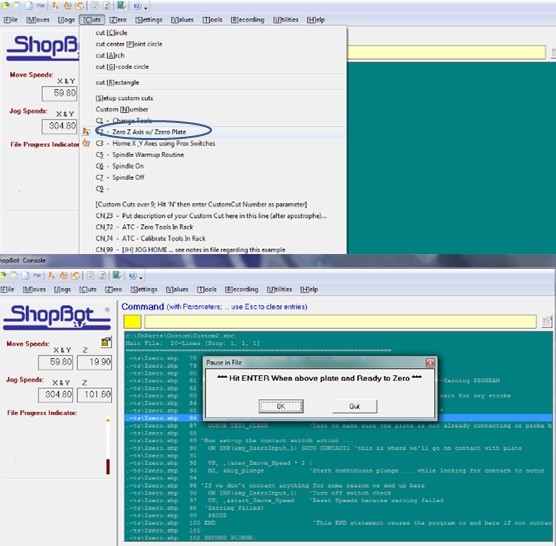Open [F]ile menu in Cuts-menu window
The height and width of the screenshot is (546, 556).
pyautogui.click(x=10, y=20)
